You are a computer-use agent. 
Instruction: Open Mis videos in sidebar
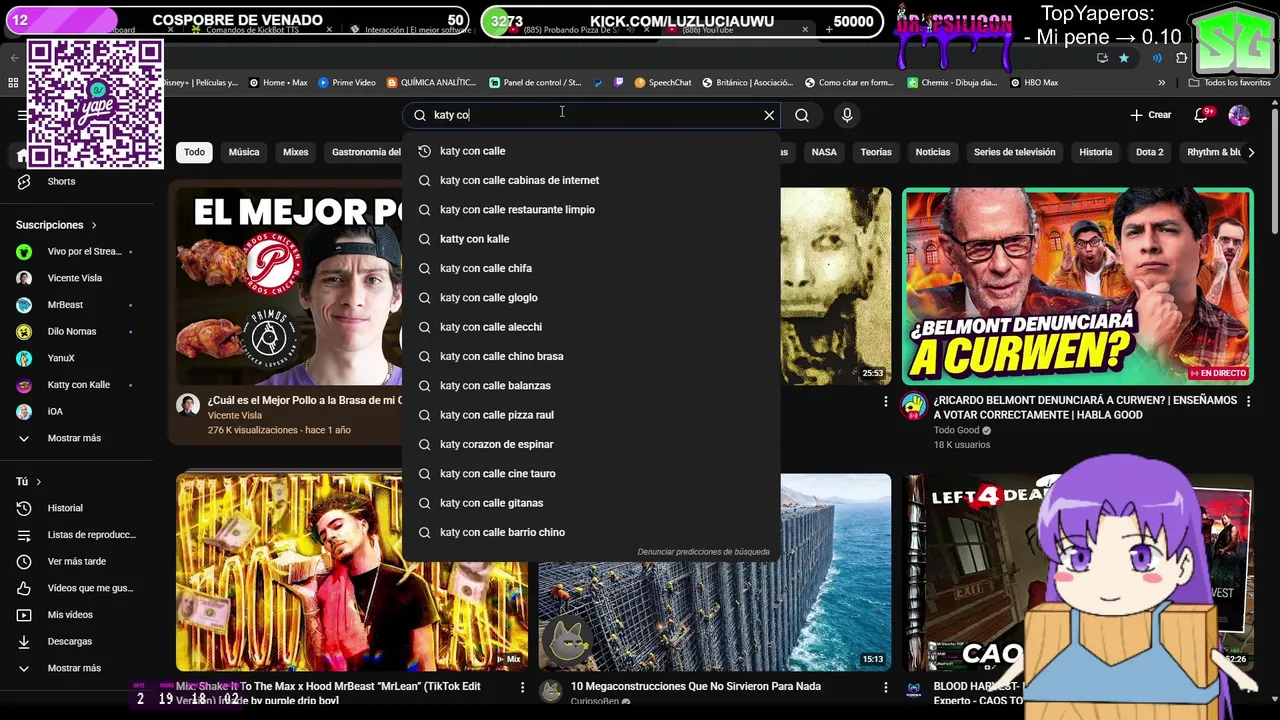coord(76,615)
